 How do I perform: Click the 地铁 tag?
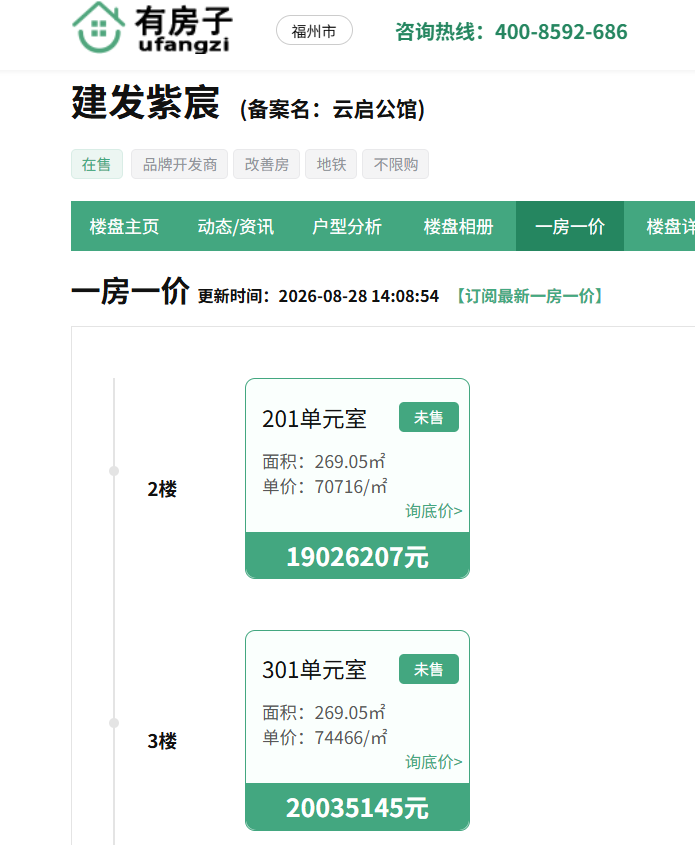[x=331, y=164]
